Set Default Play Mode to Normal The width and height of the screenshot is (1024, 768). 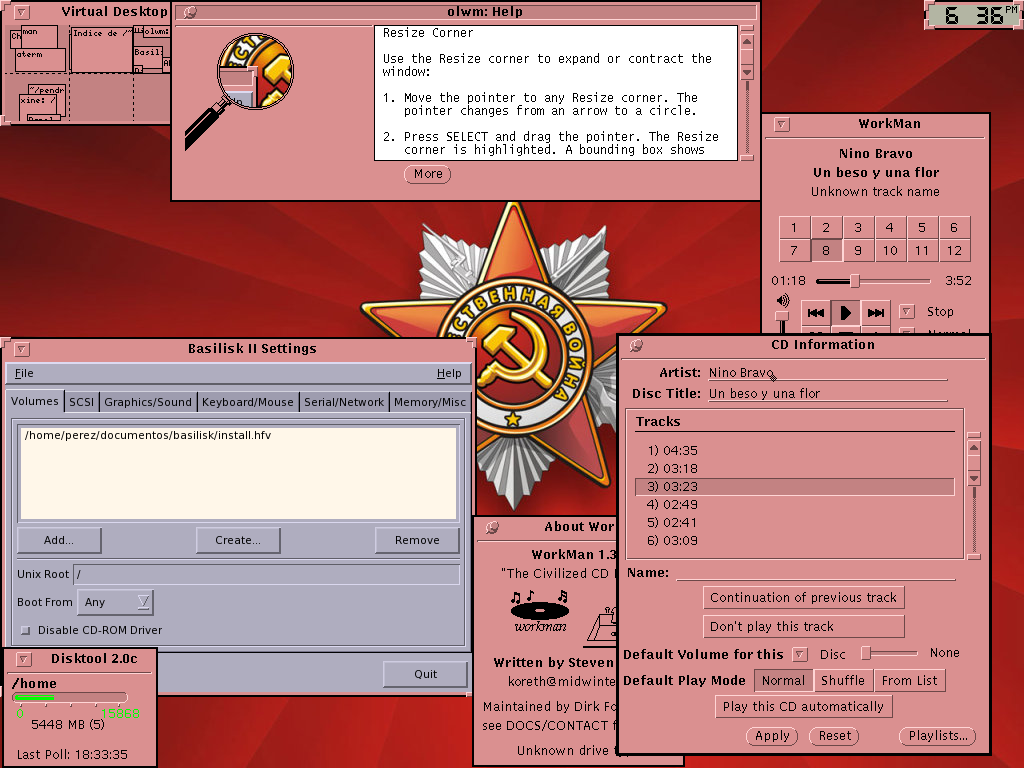pos(784,680)
